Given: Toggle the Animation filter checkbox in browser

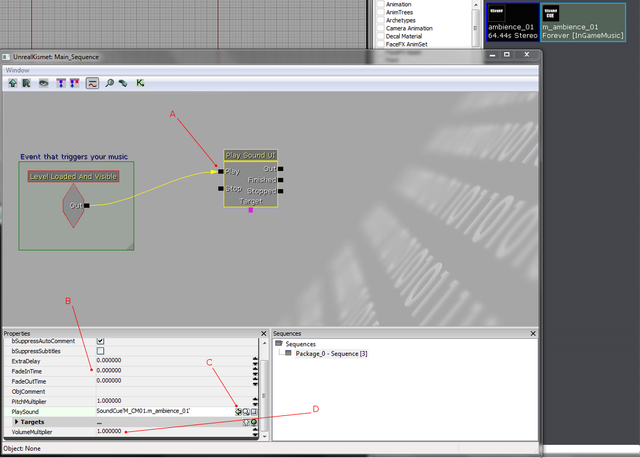Looking at the screenshot, I should pos(380,4).
